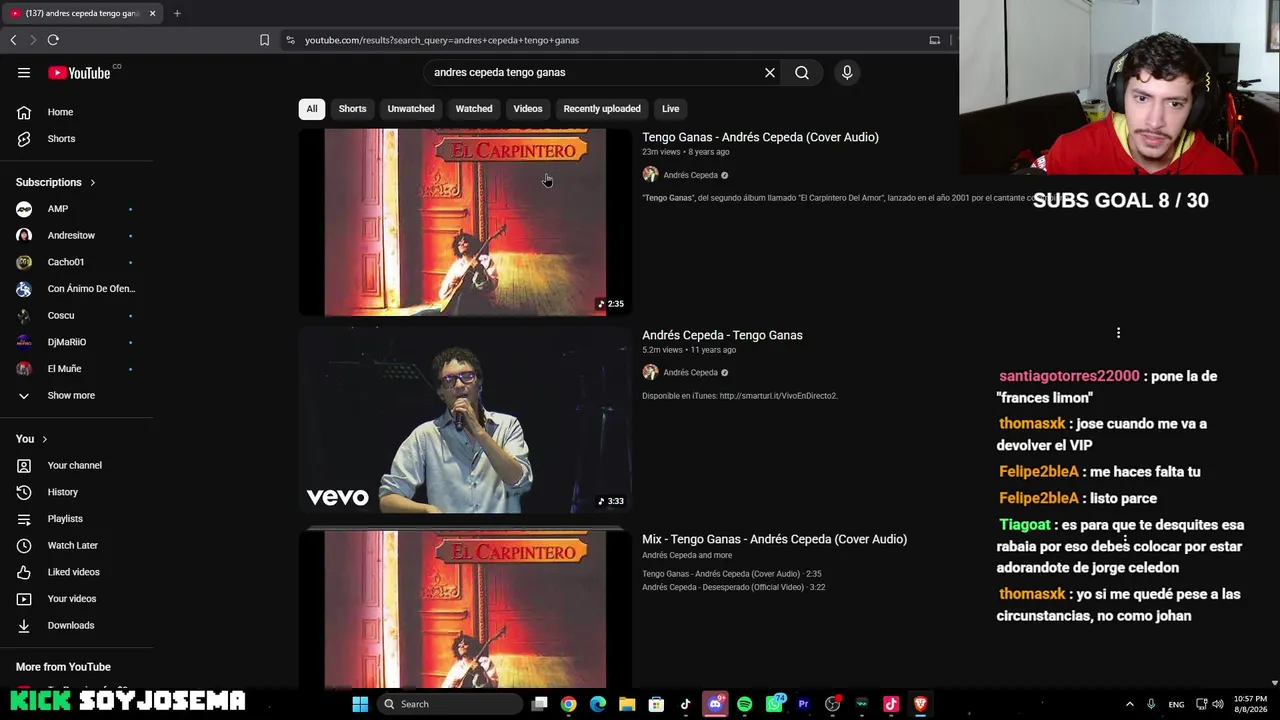Open a new browser tab

pyautogui.click(x=177, y=13)
